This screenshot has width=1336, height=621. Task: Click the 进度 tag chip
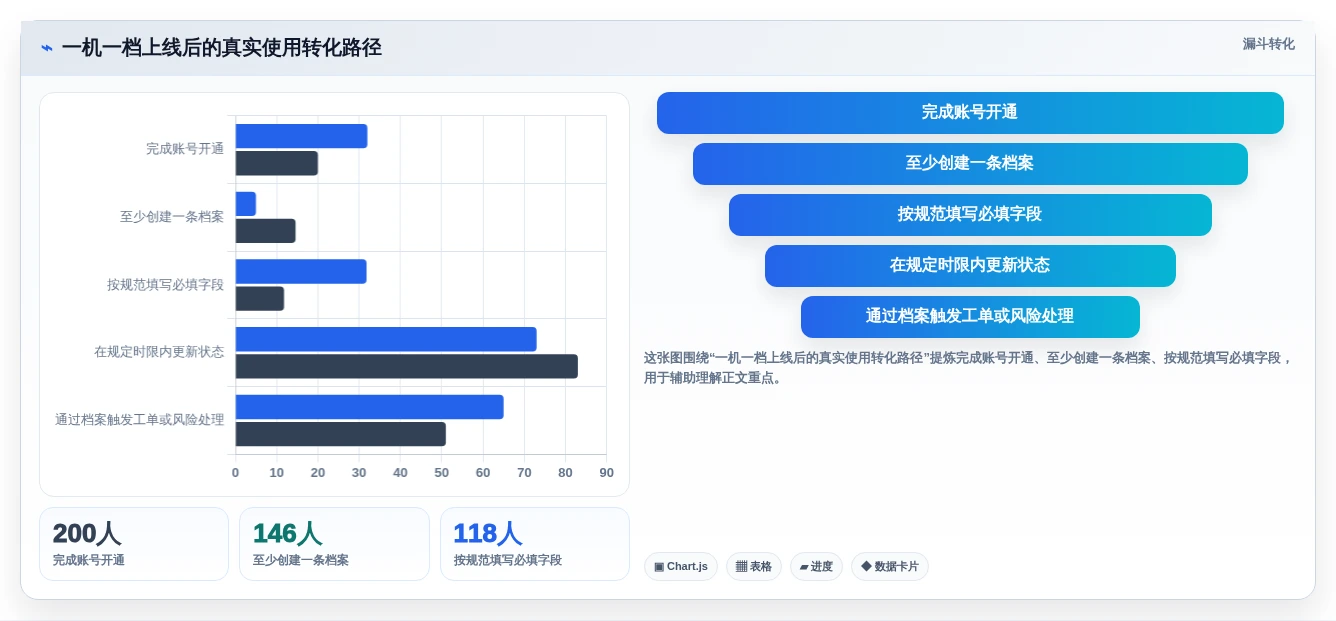[x=816, y=567]
